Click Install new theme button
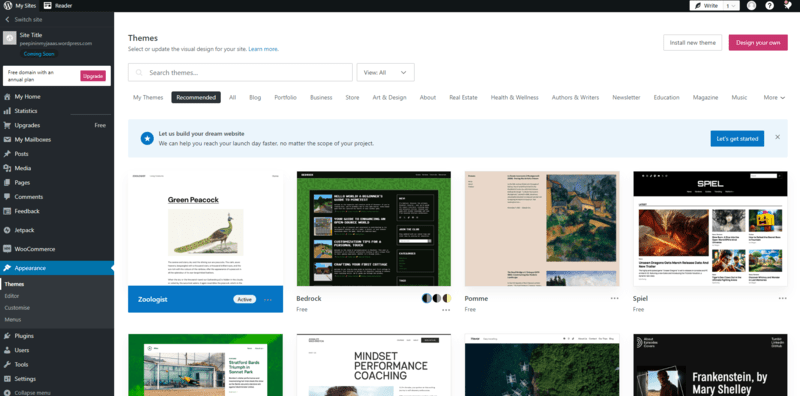 click(692, 43)
